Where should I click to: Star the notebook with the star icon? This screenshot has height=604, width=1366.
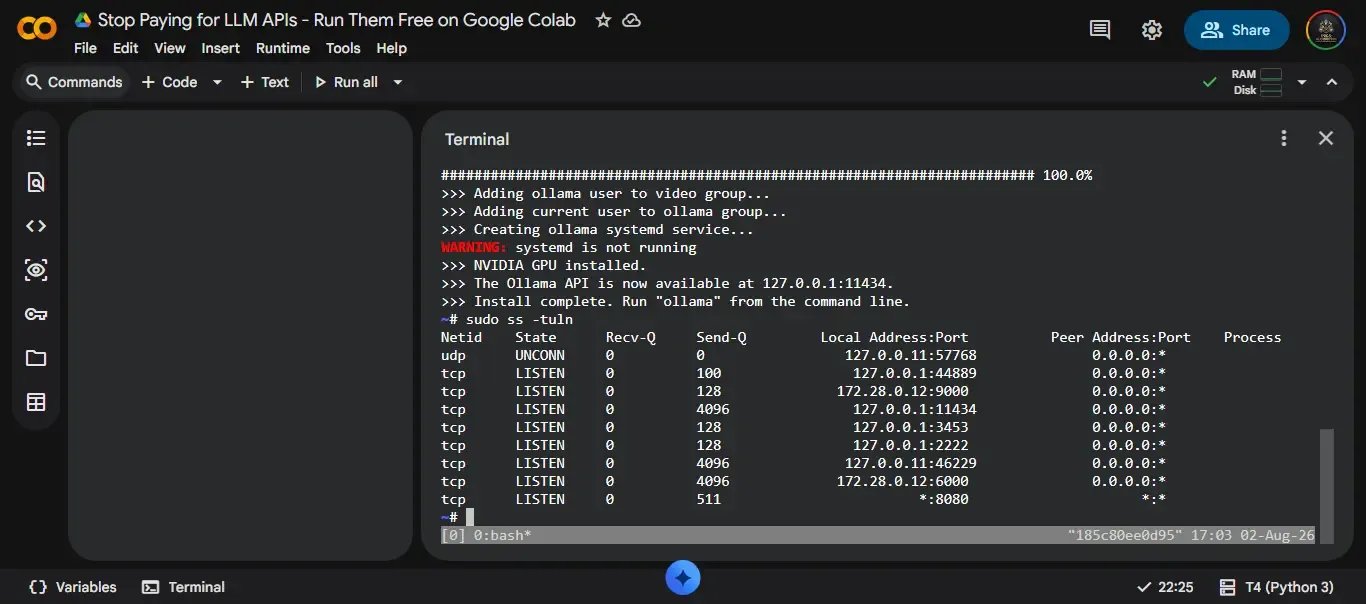(x=603, y=20)
